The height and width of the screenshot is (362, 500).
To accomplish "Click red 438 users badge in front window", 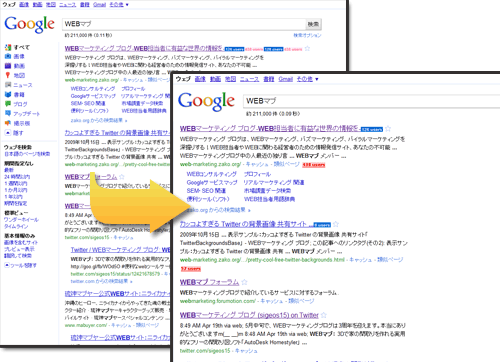I will coord(314,165).
